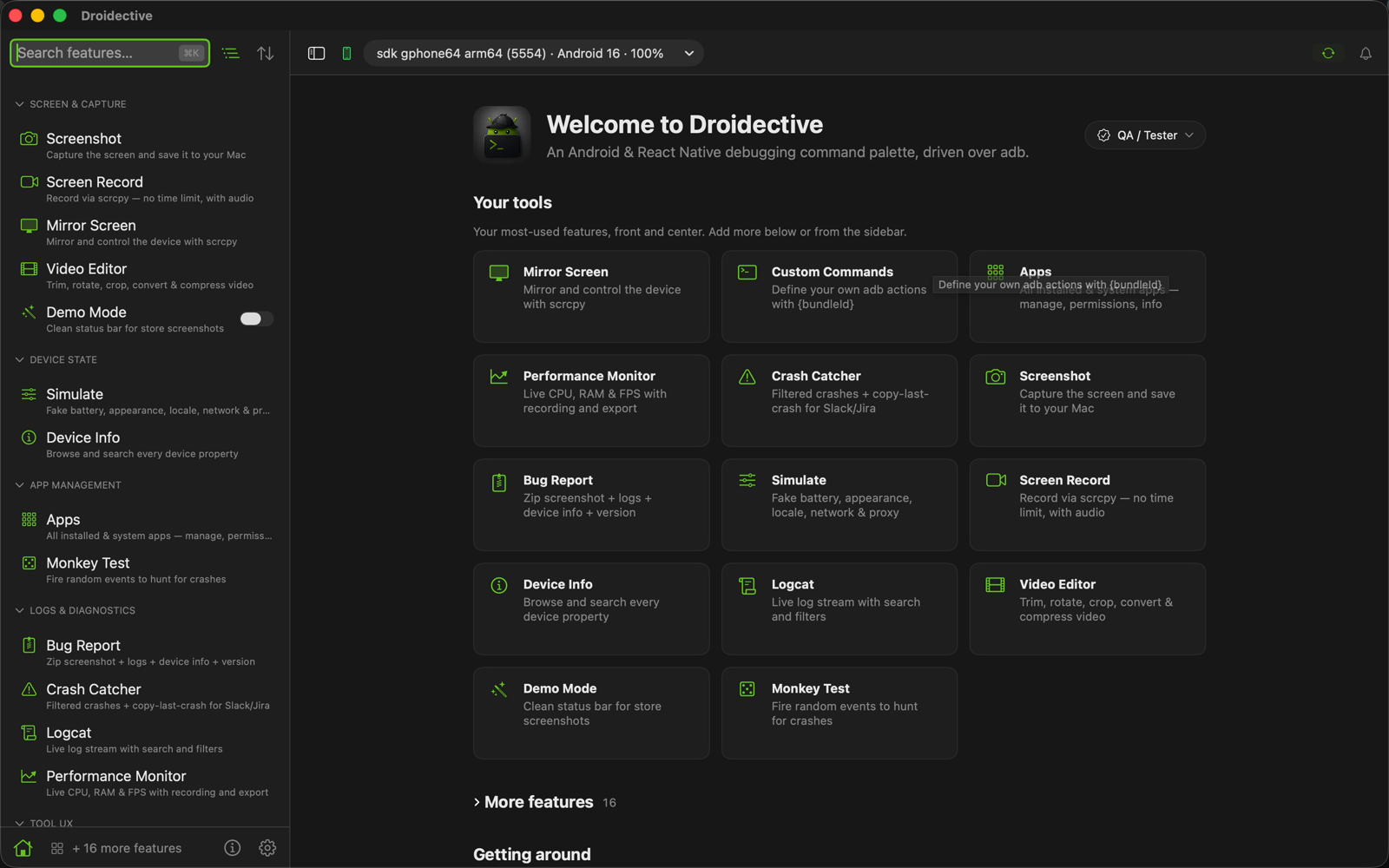Click the warning icon on Crash Catcher card
This screenshot has width=1389, height=868.
tap(747, 377)
